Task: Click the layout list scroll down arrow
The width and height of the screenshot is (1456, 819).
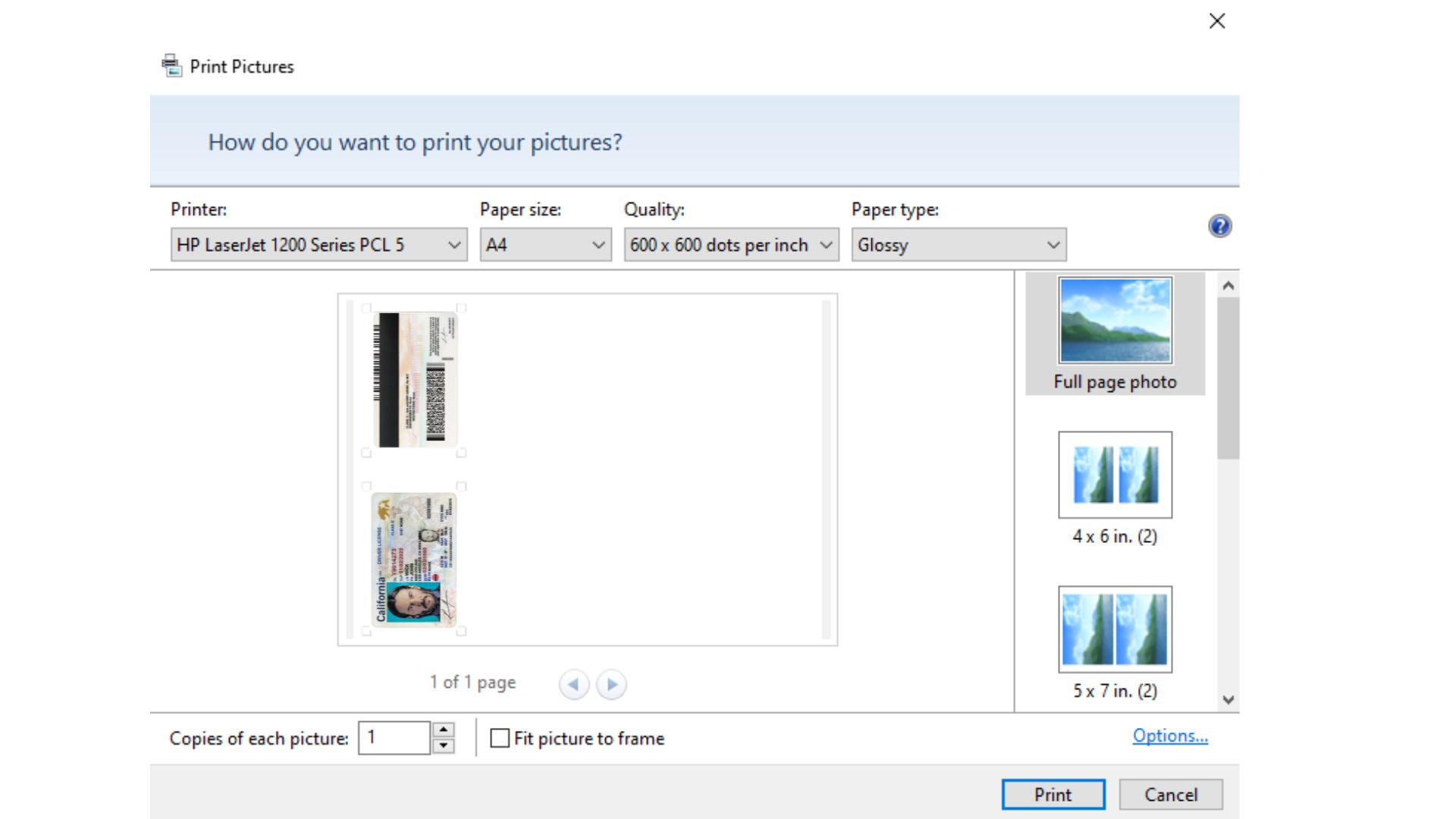Action: point(1228,700)
